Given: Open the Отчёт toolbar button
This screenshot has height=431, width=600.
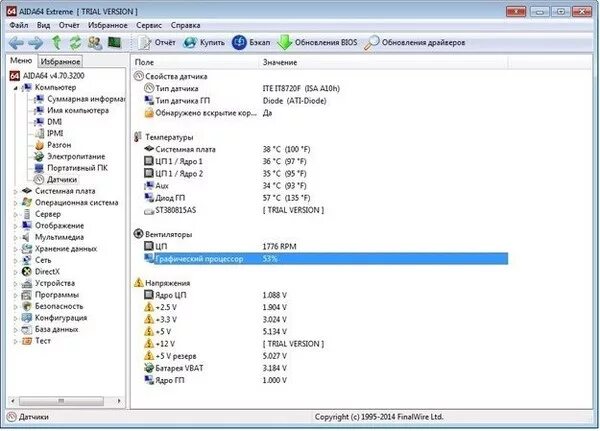Looking at the screenshot, I should [x=157, y=42].
